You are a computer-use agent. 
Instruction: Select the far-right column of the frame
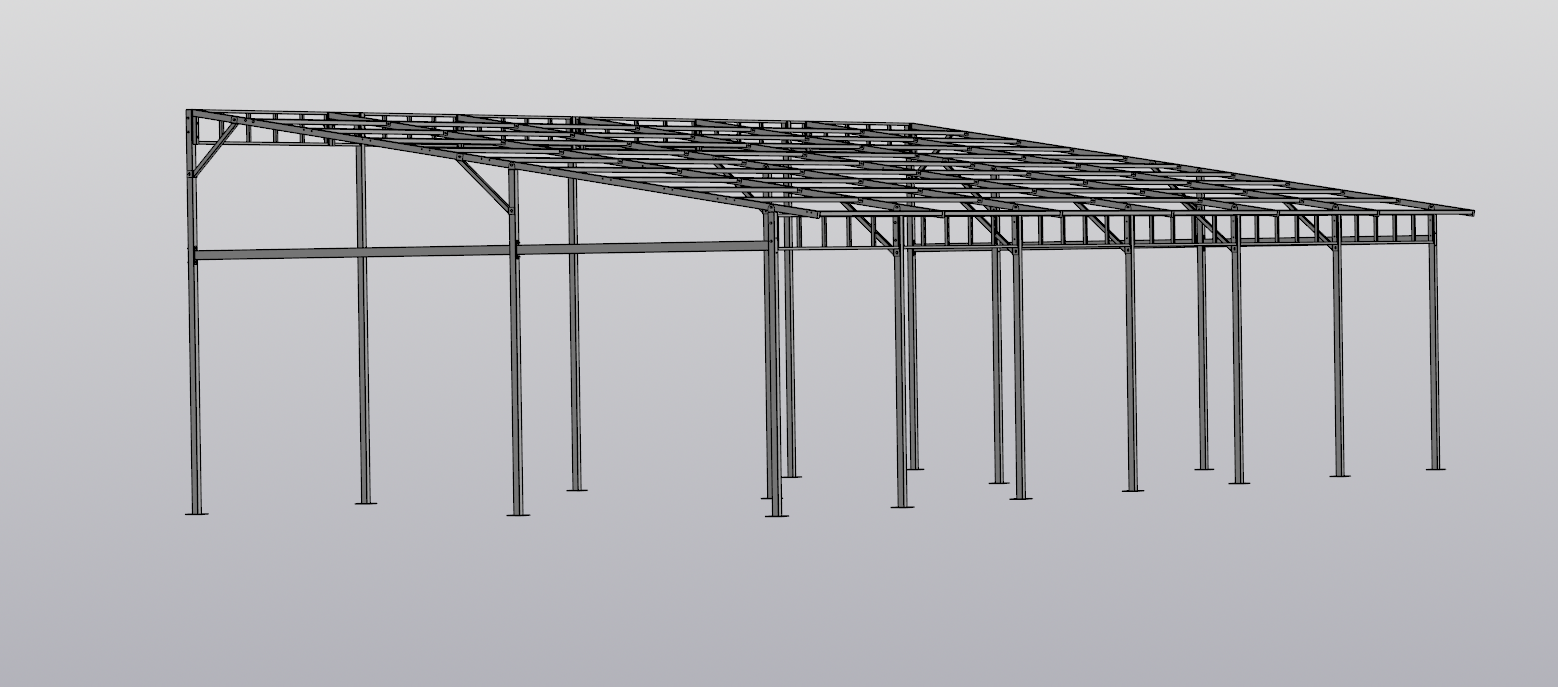(1434, 350)
